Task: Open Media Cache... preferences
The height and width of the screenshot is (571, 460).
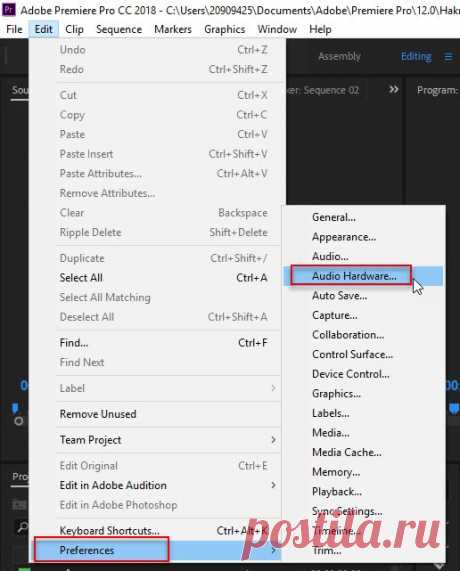Action: click(x=363, y=452)
